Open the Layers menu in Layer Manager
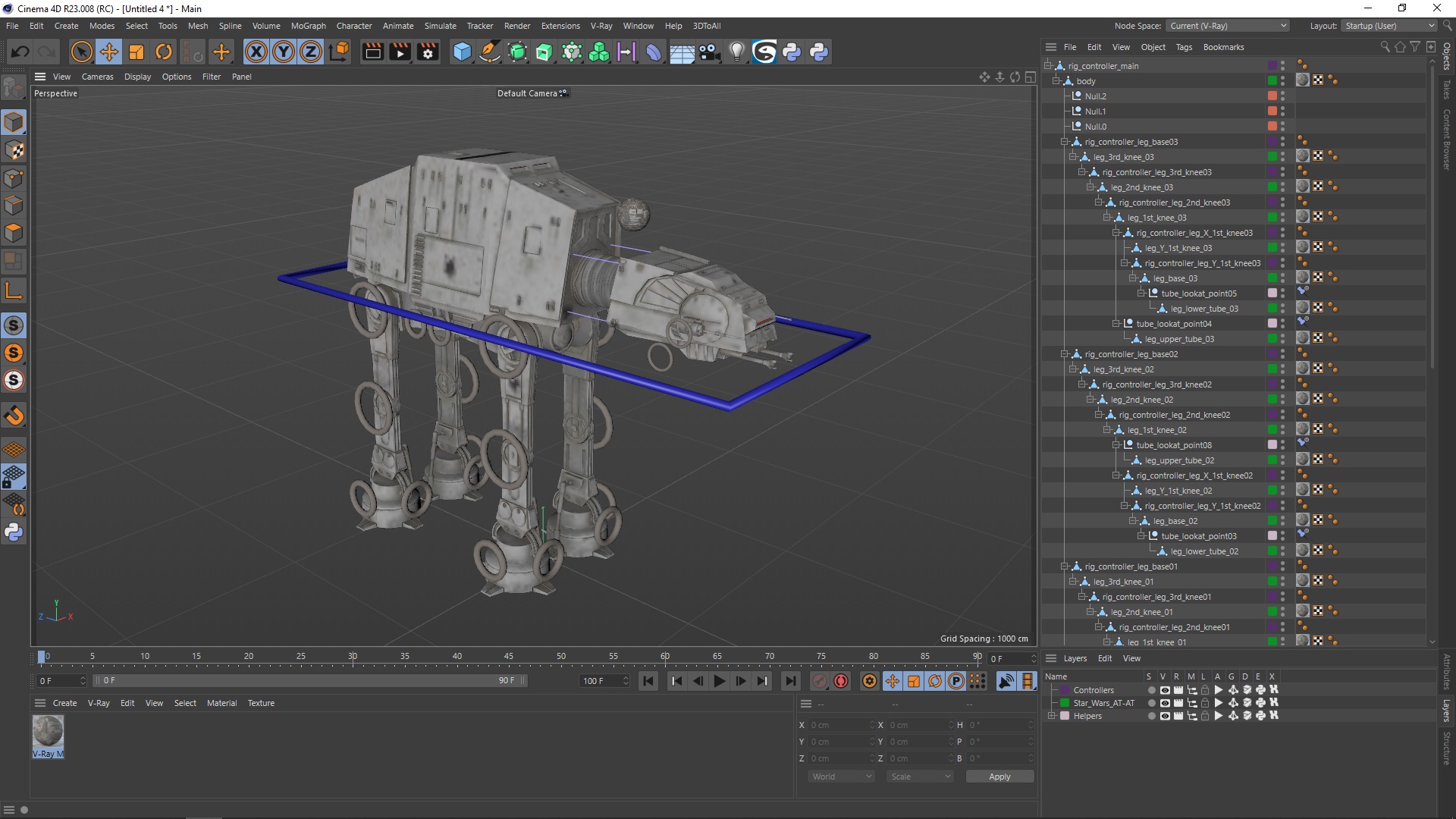This screenshot has height=819, width=1456. coord(1075,658)
